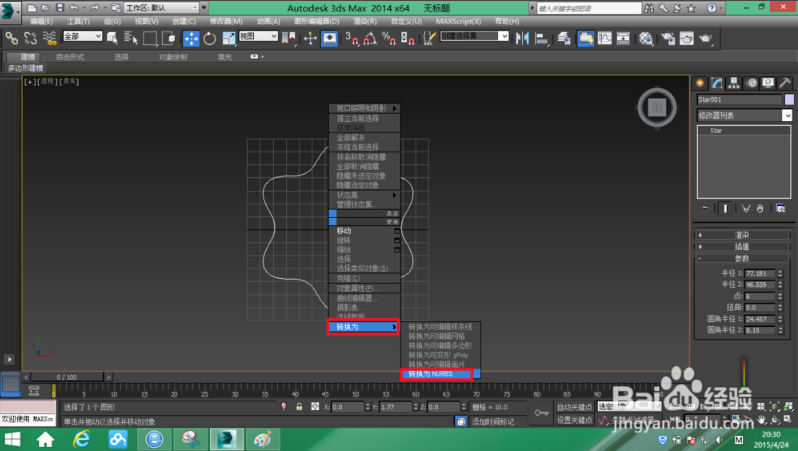Click Select and Manipulate icon
The width and height of the screenshot is (798, 451).
tap(310, 38)
